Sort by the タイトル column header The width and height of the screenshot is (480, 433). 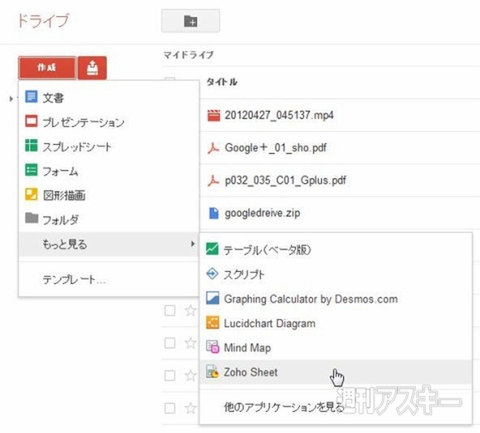pos(222,82)
